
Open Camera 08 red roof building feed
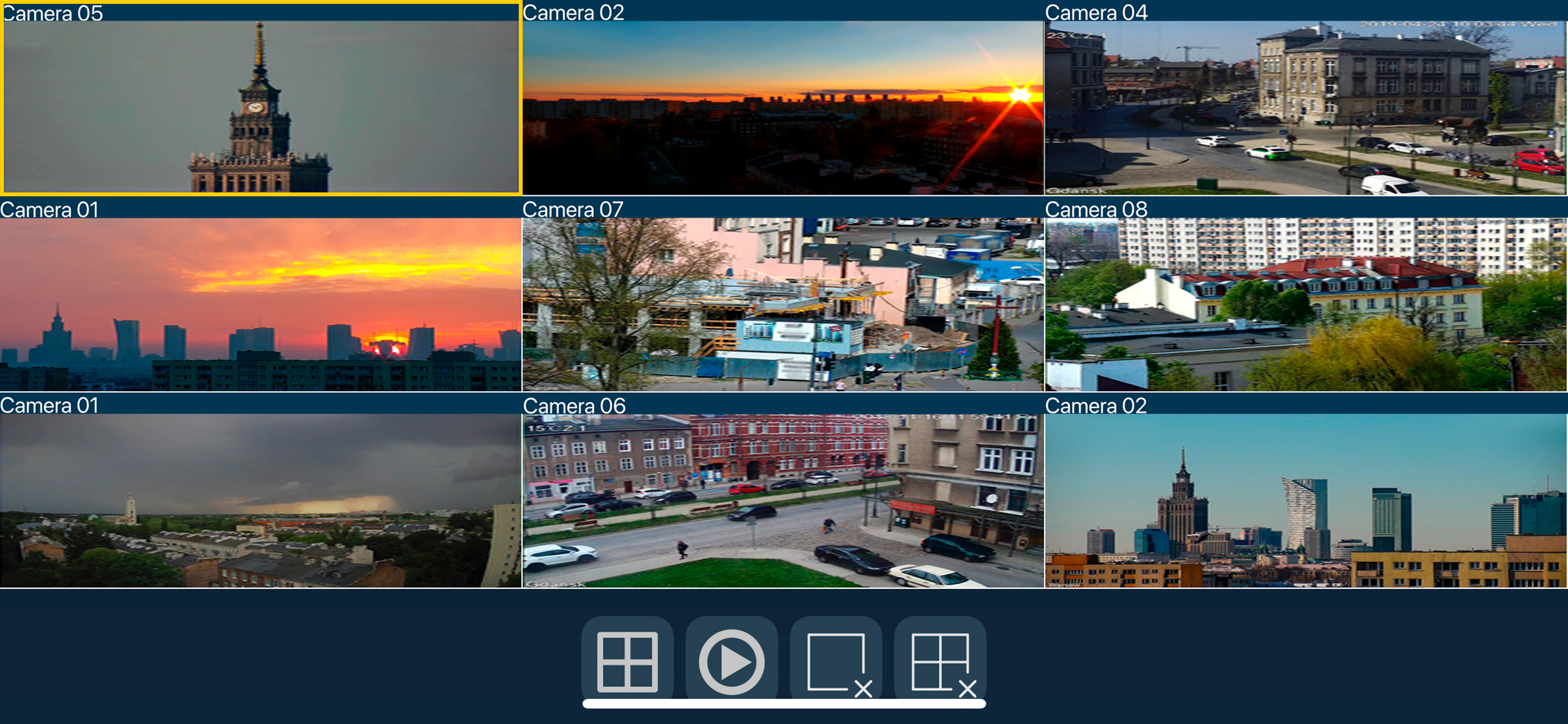tap(1305, 304)
